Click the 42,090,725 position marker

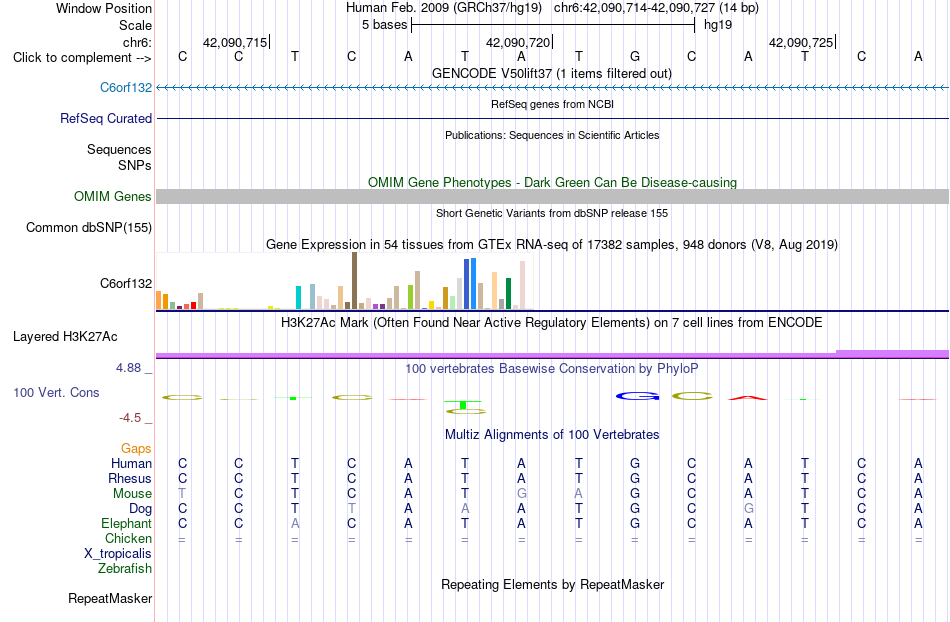tap(802, 42)
